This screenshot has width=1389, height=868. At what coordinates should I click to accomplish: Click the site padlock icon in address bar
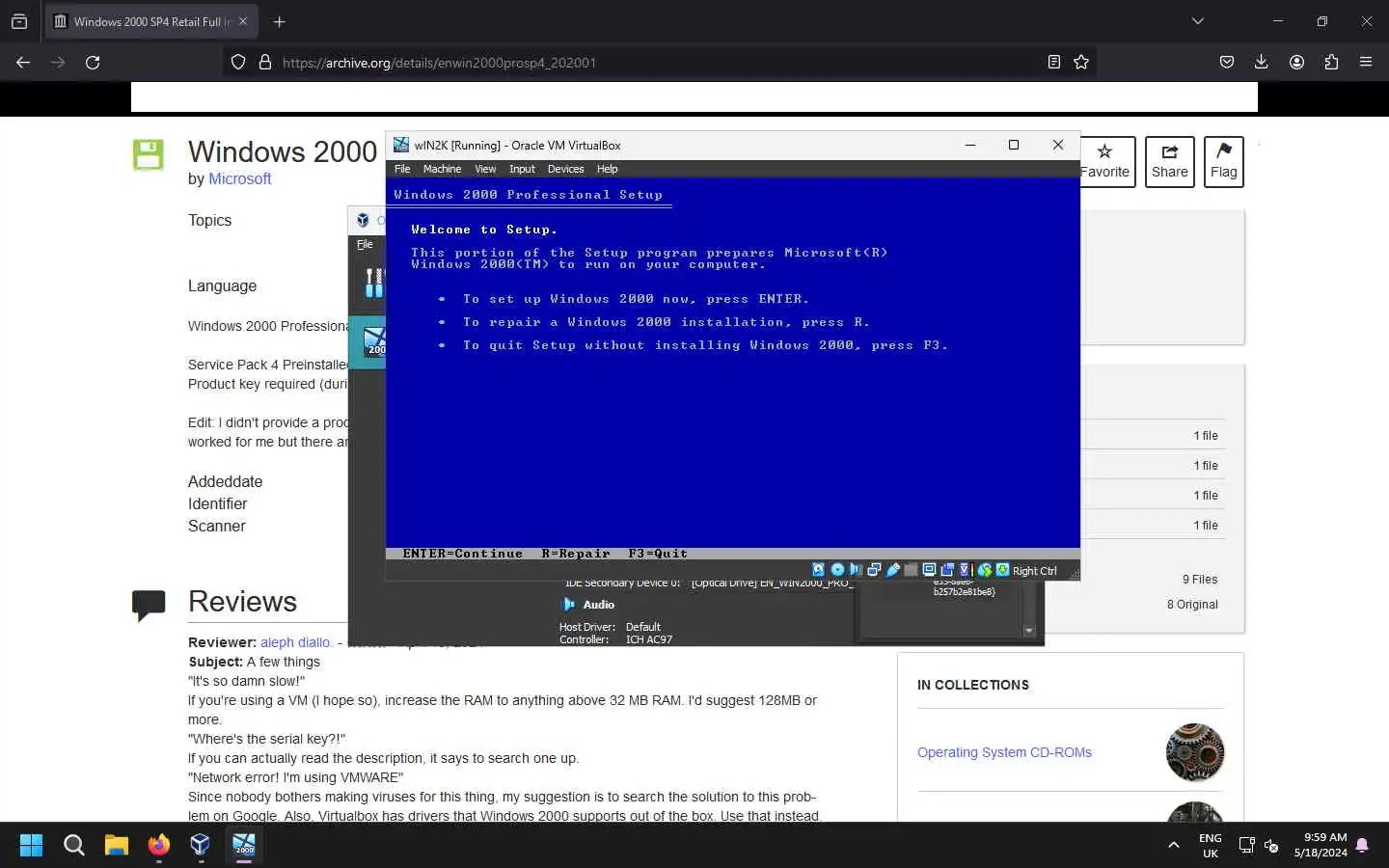[x=265, y=62]
